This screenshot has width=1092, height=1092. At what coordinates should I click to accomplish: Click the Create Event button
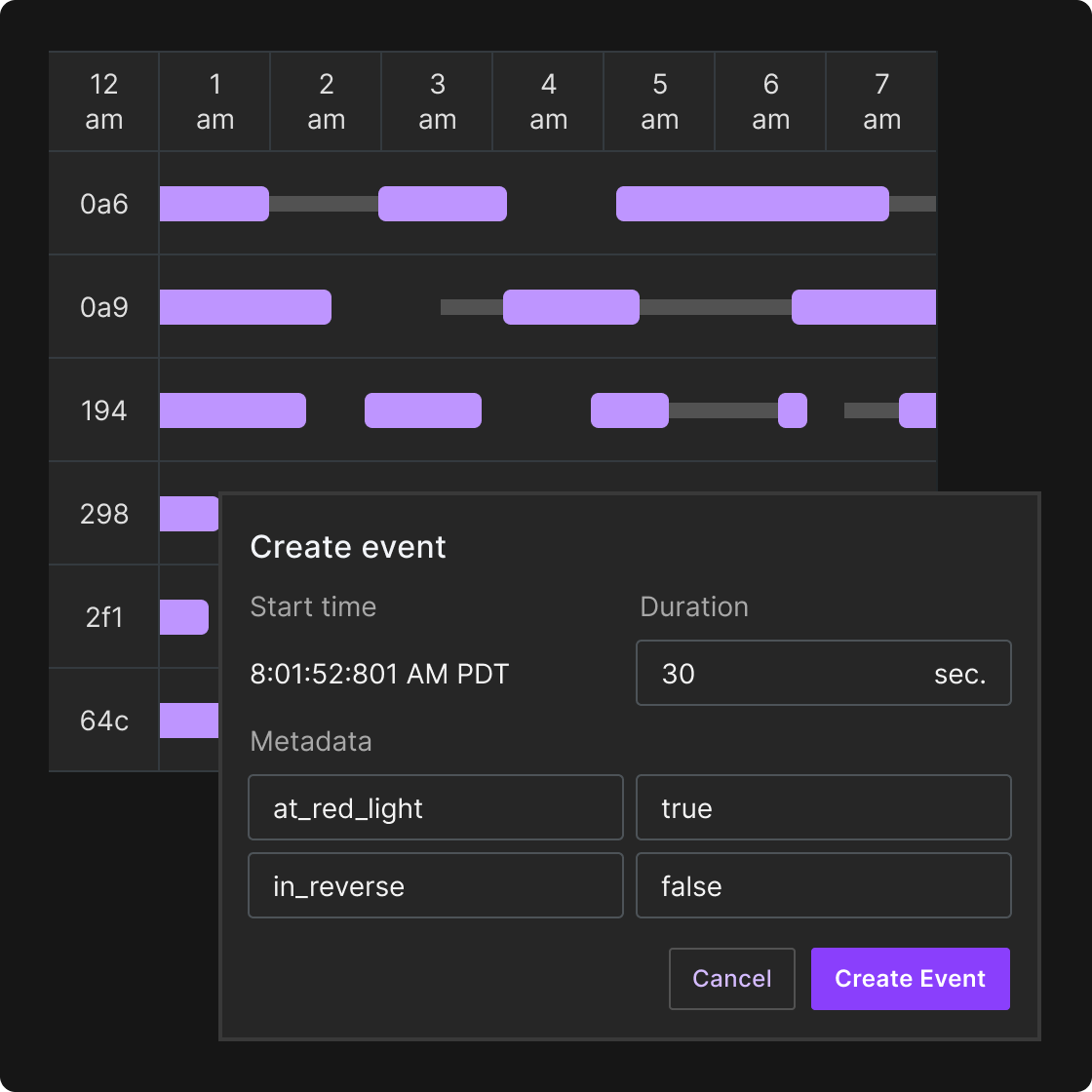910,979
